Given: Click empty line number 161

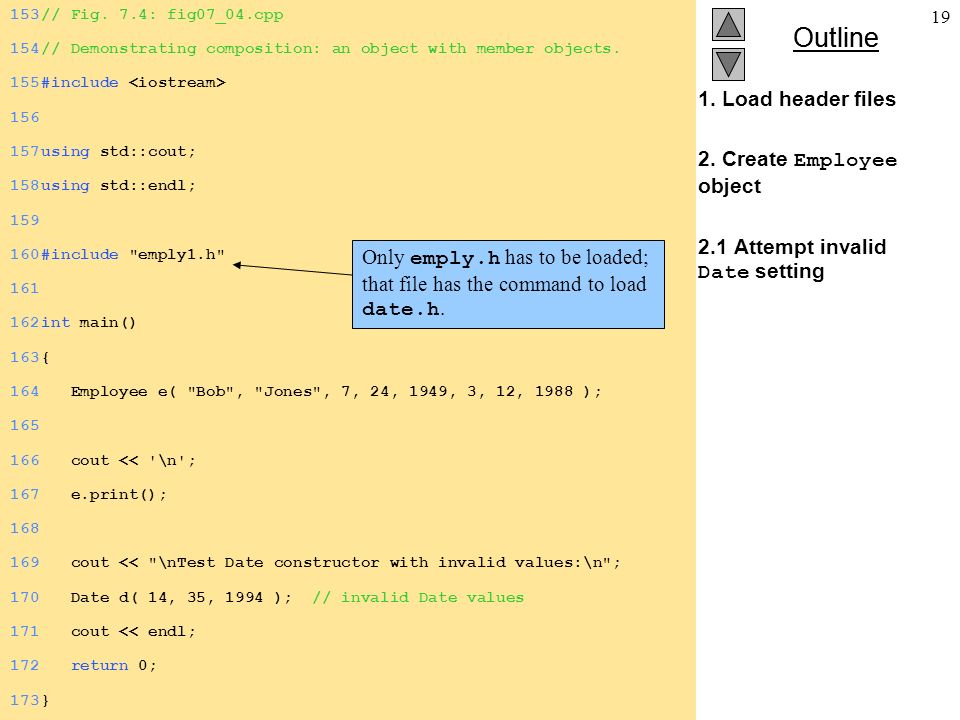Looking at the screenshot, I should (x=24, y=288).
